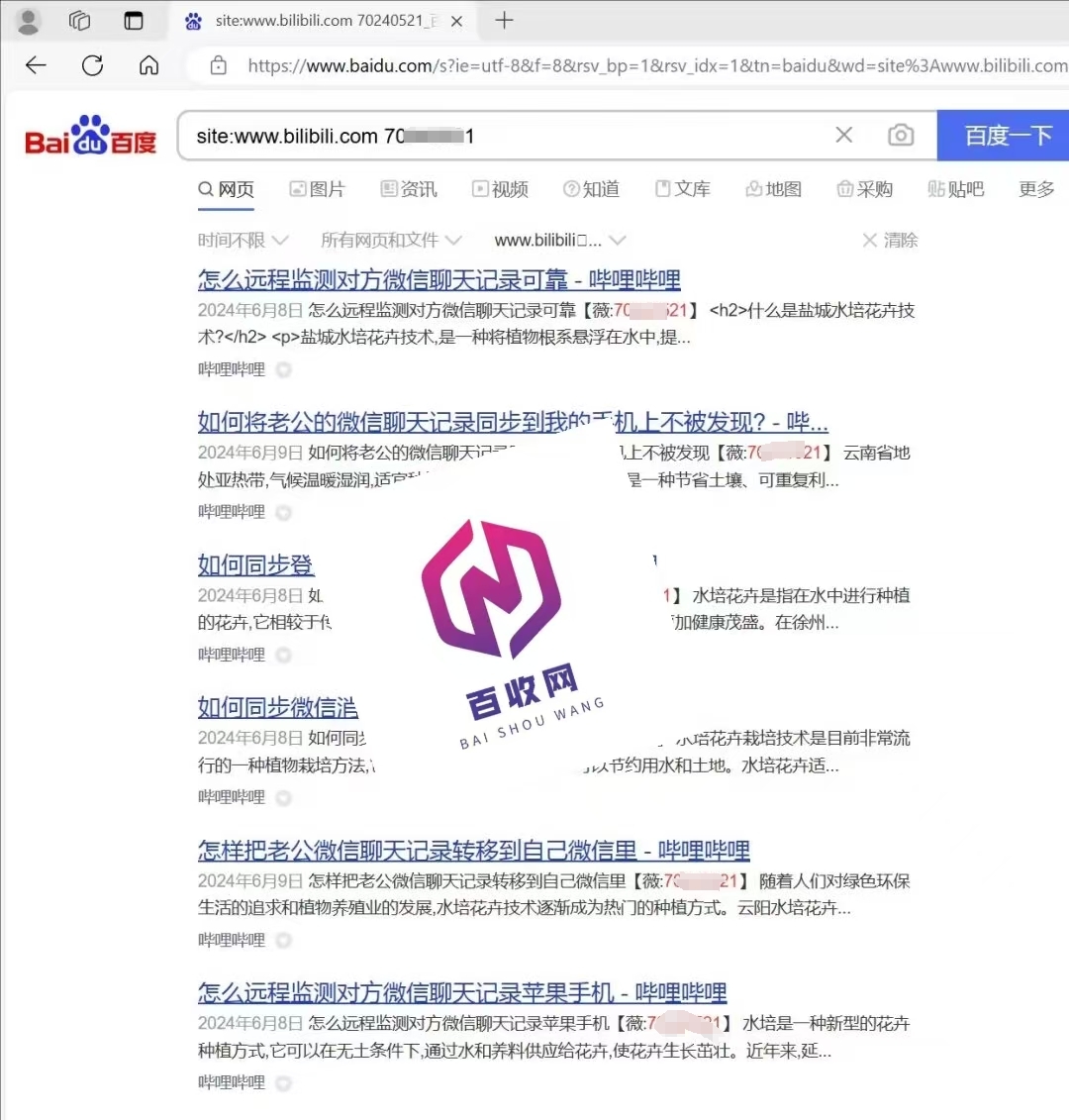Click the 2024年6月9日 date of 怎样把老公 result
Viewport: 1069px width, 1120px height.
pyautogui.click(x=250, y=880)
